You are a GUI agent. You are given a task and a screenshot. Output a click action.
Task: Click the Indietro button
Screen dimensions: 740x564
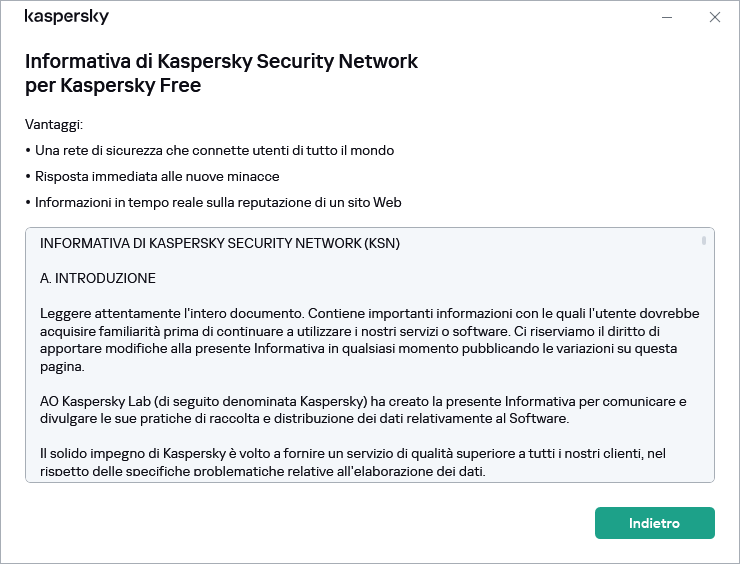654,523
